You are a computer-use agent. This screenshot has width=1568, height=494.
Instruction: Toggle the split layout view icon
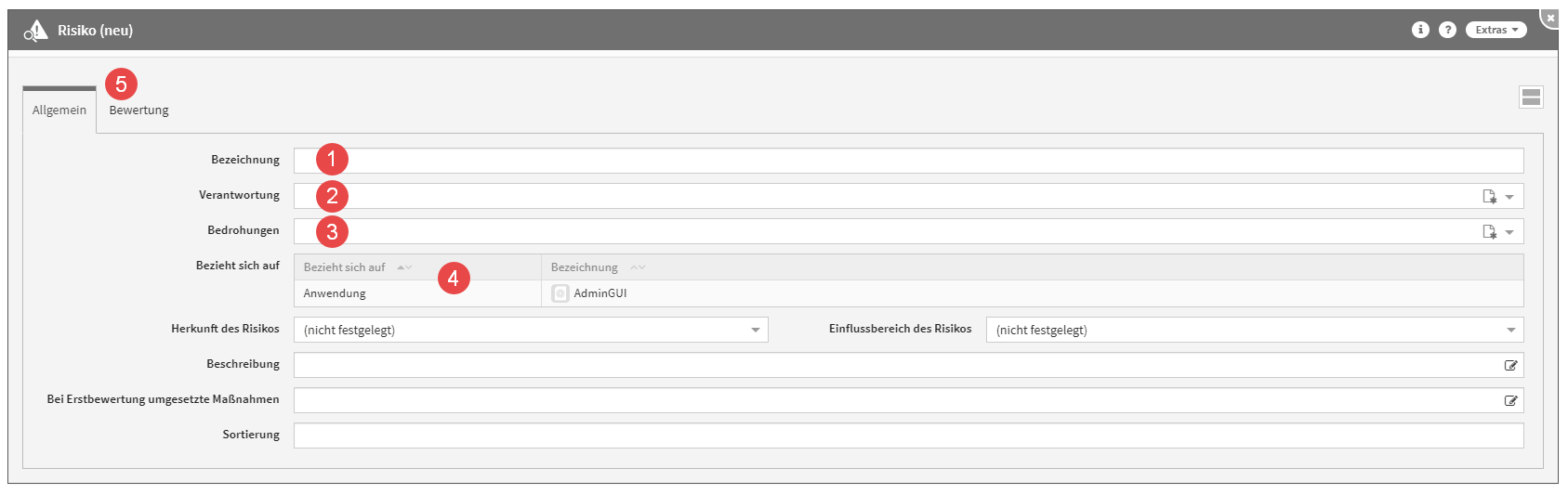click(x=1531, y=97)
